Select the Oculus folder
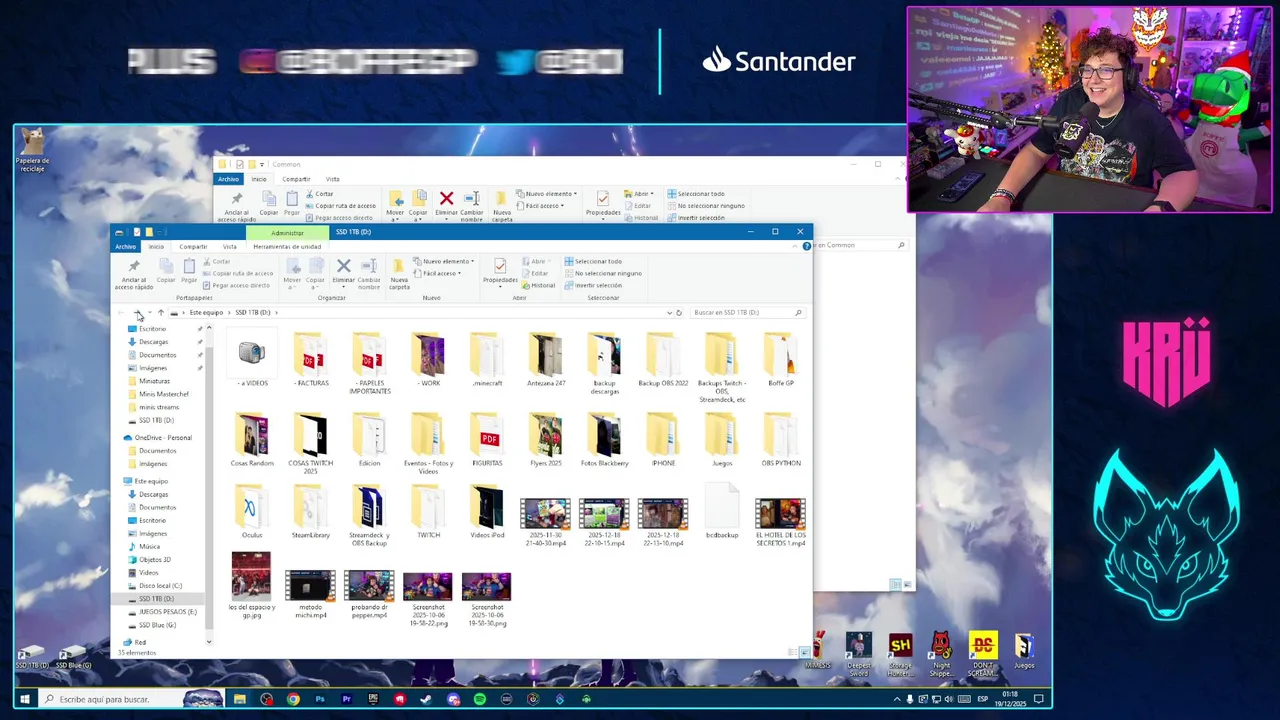The width and height of the screenshot is (1280, 720). [x=252, y=512]
